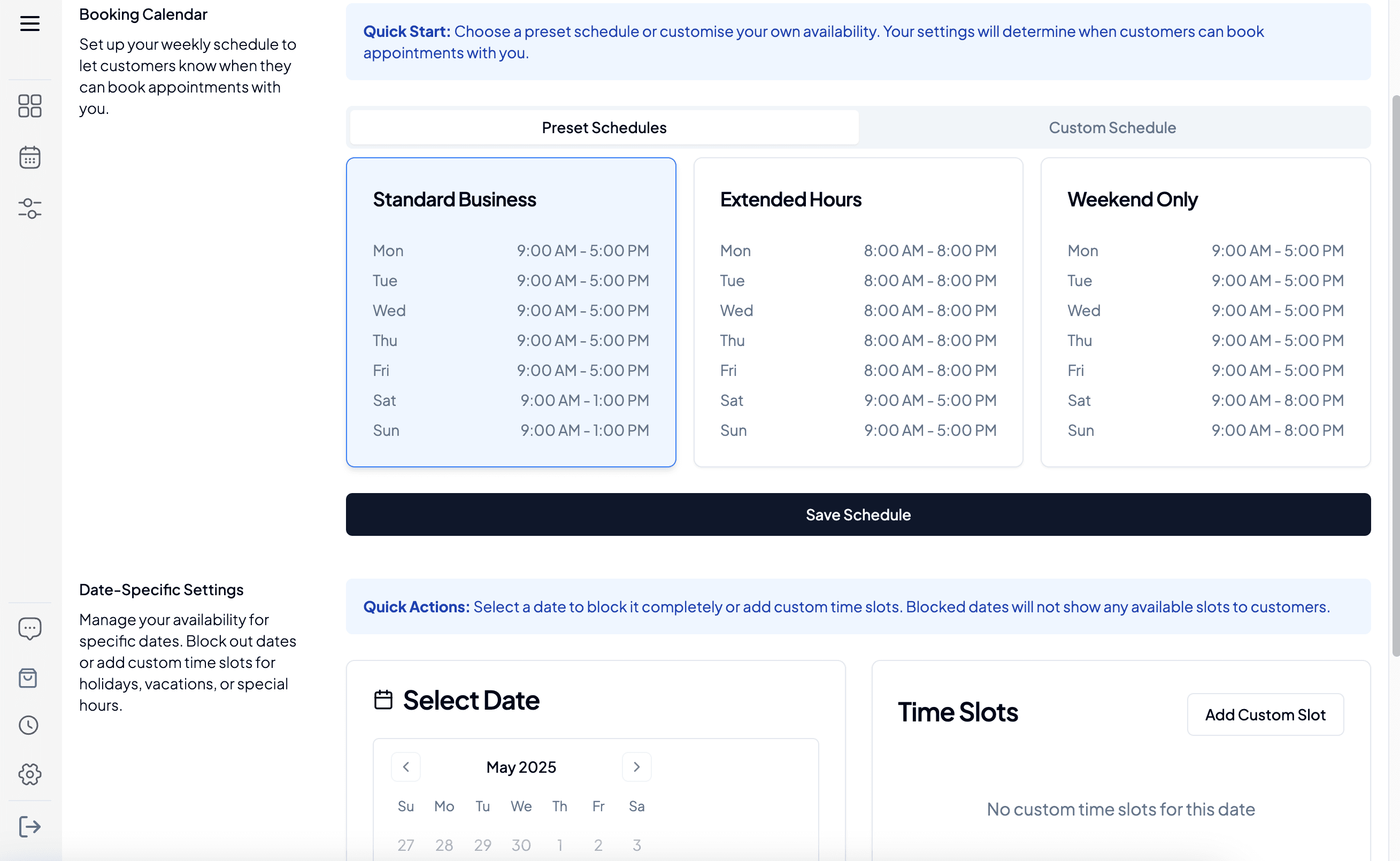Select the Standard Business preset
Image resolution: width=1400 pixels, height=861 pixels.
511,312
